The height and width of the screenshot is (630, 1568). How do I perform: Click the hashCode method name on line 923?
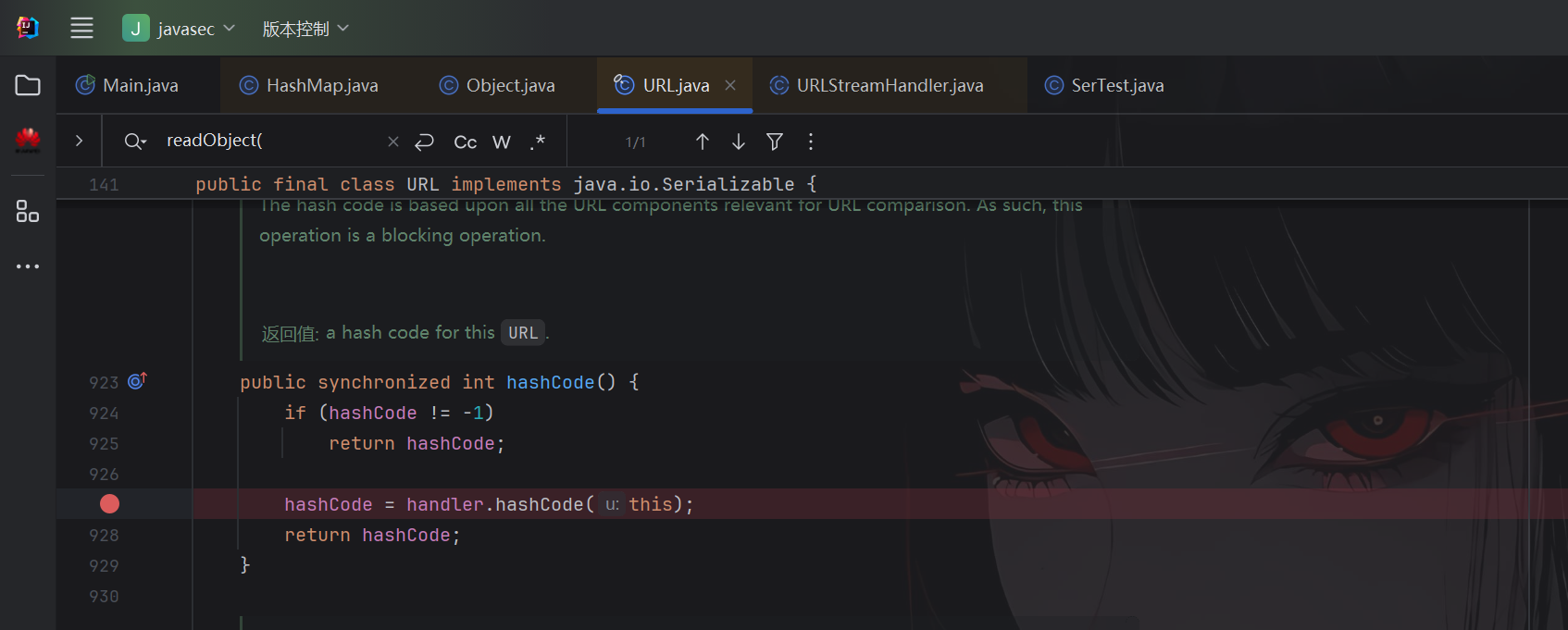coord(551,382)
